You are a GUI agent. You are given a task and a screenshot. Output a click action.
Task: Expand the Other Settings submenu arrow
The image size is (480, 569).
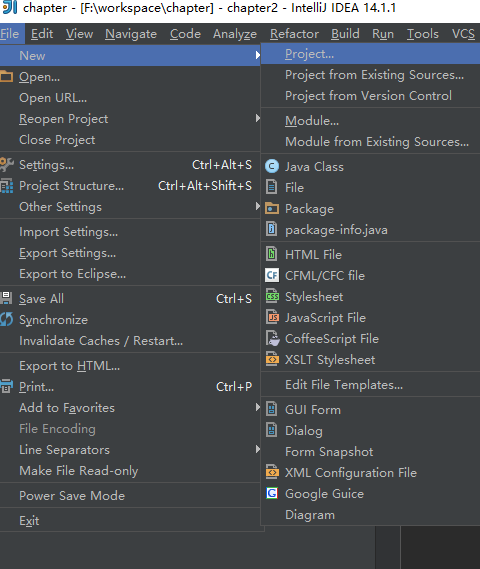pyautogui.click(x=257, y=206)
